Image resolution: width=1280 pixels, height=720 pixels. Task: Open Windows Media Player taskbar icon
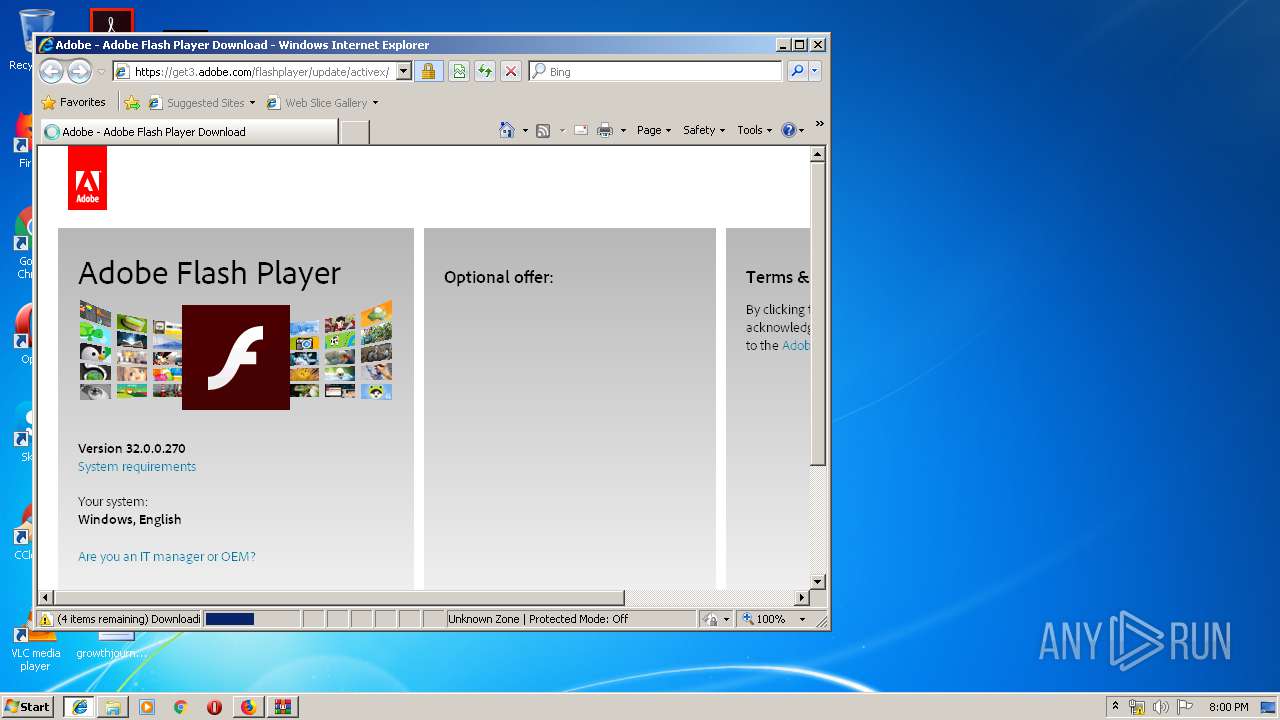point(147,707)
